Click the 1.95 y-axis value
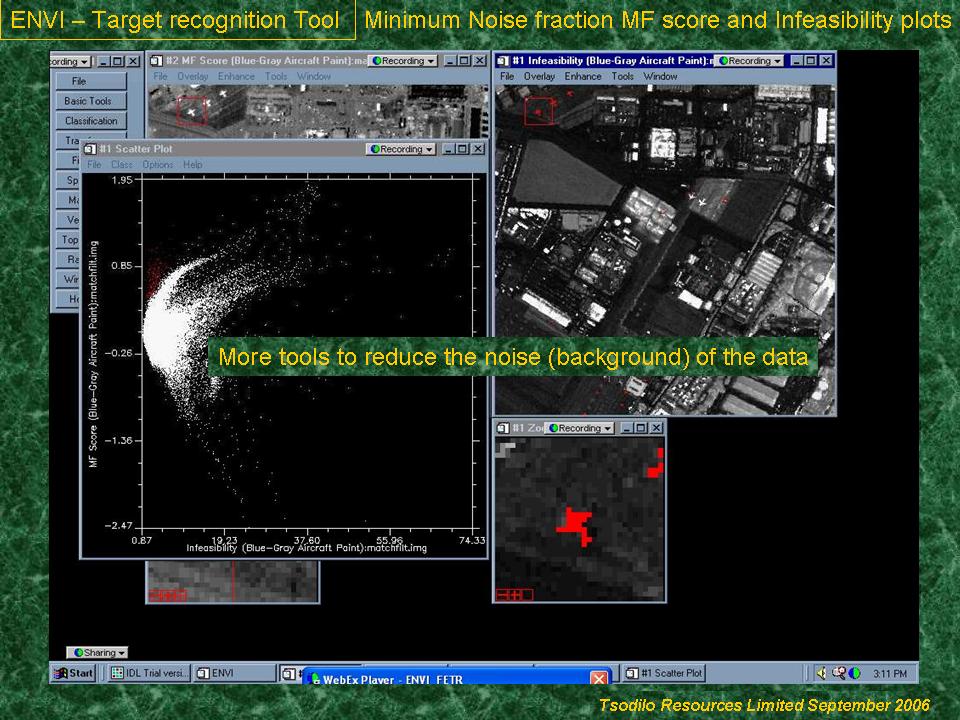Image resolution: width=960 pixels, height=720 pixels. (121, 179)
